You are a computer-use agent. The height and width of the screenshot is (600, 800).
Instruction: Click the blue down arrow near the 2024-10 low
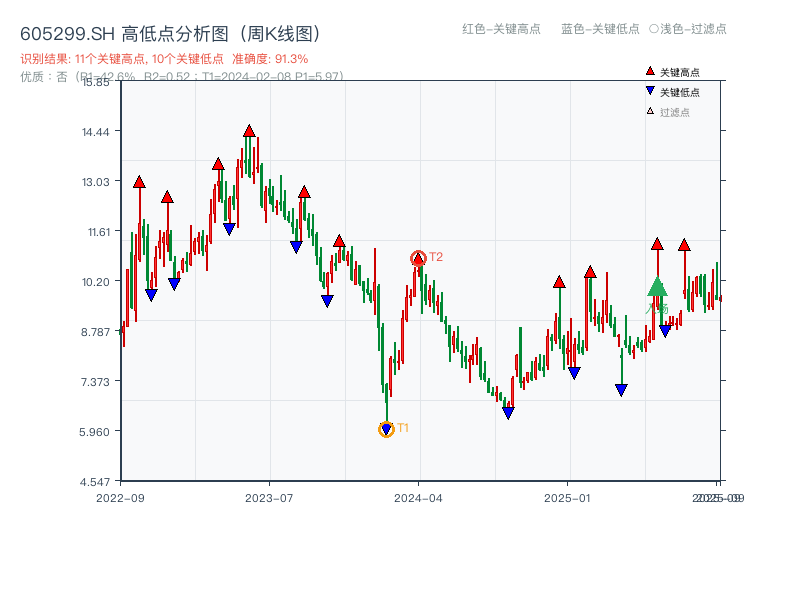(x=509, y=411)
